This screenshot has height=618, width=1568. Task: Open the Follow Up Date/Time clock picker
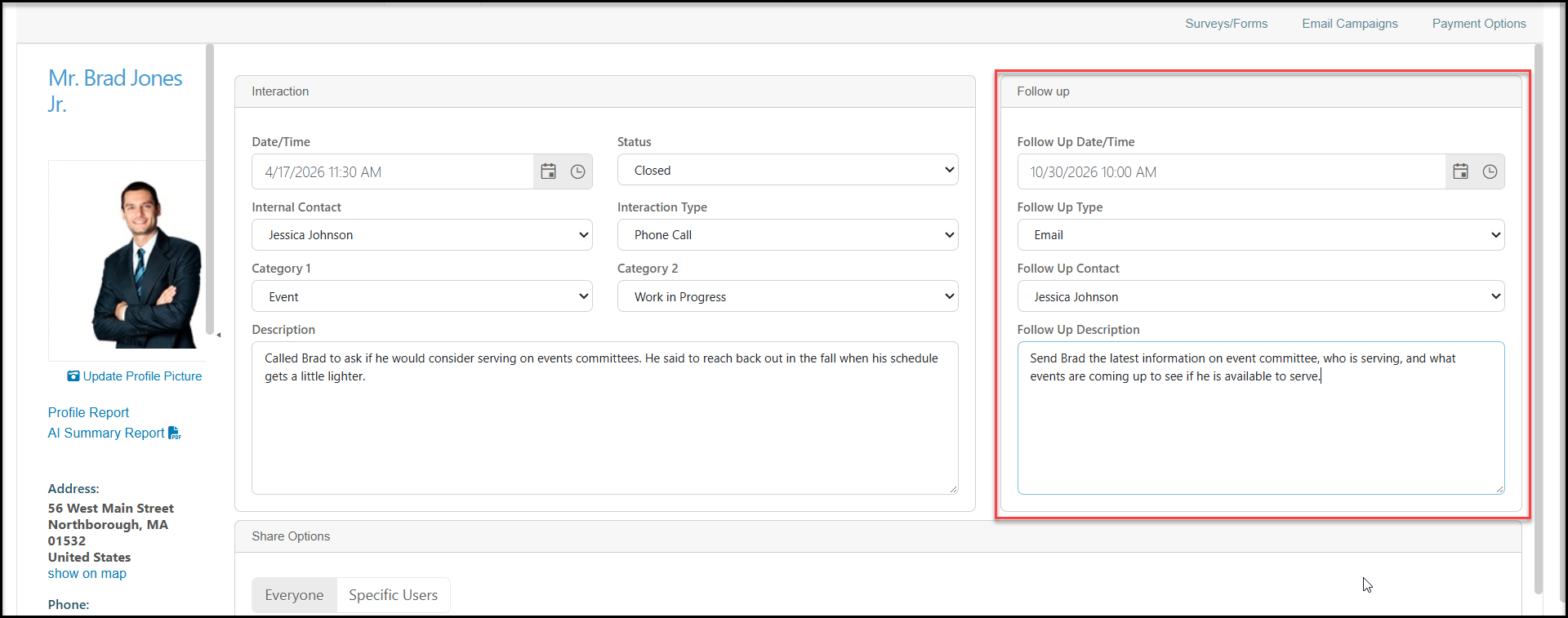[1490, 171]
